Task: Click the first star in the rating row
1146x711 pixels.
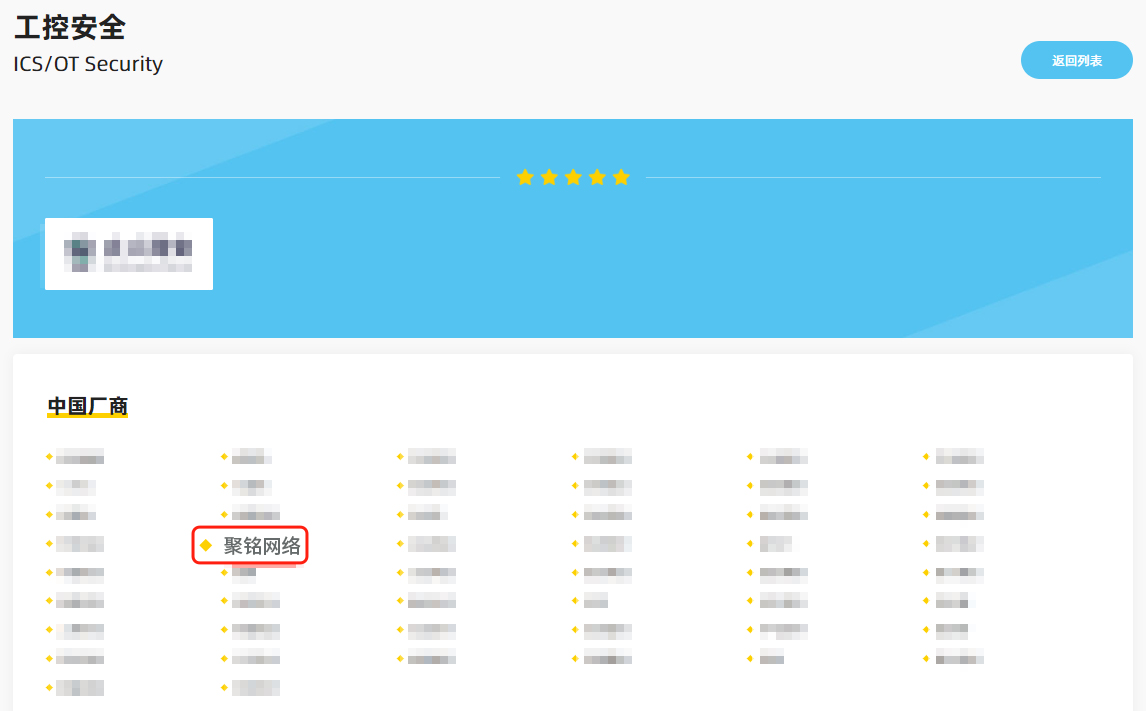Action: (x=525, y=178)
